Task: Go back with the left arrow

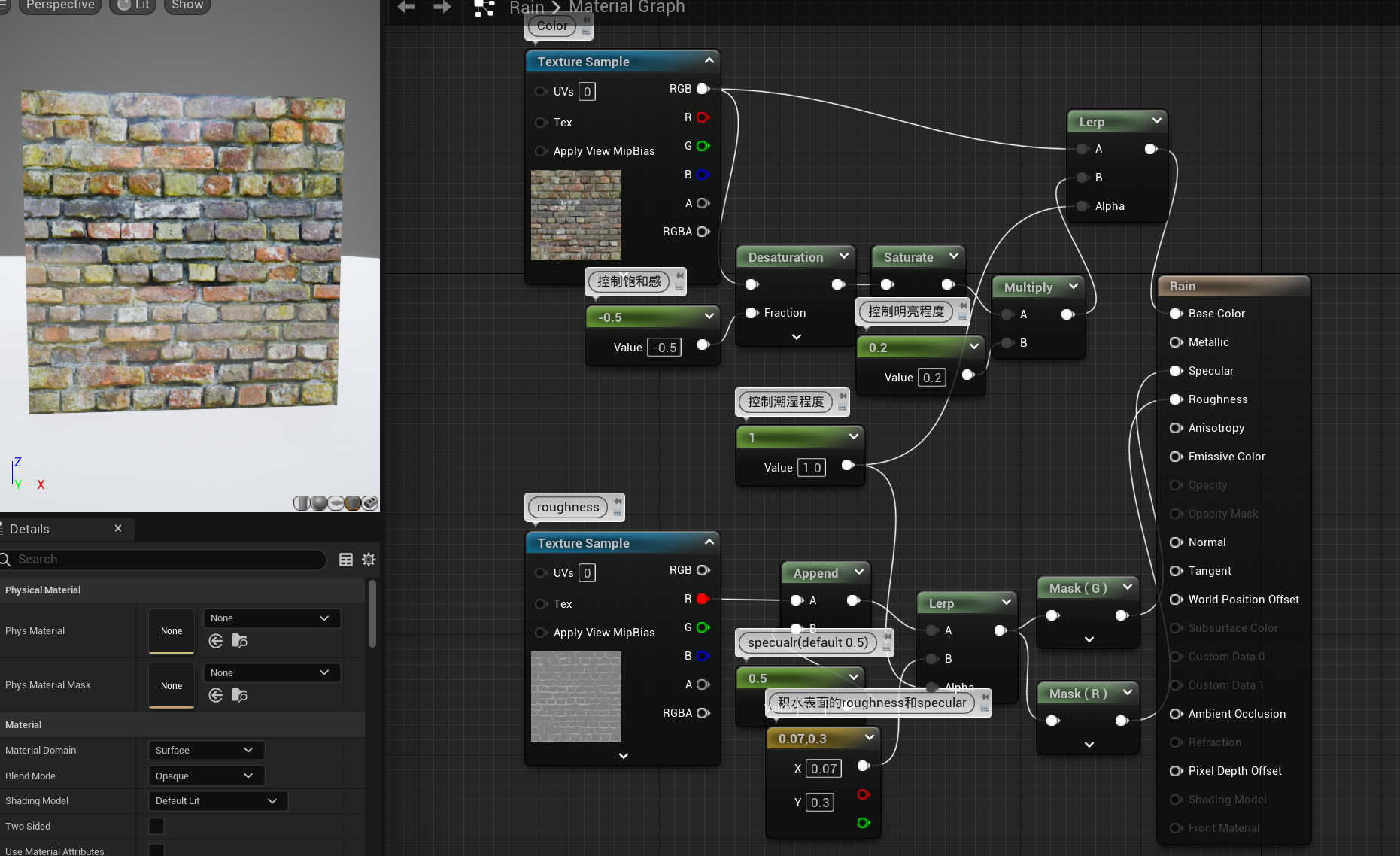Action: tap(406, 7)
